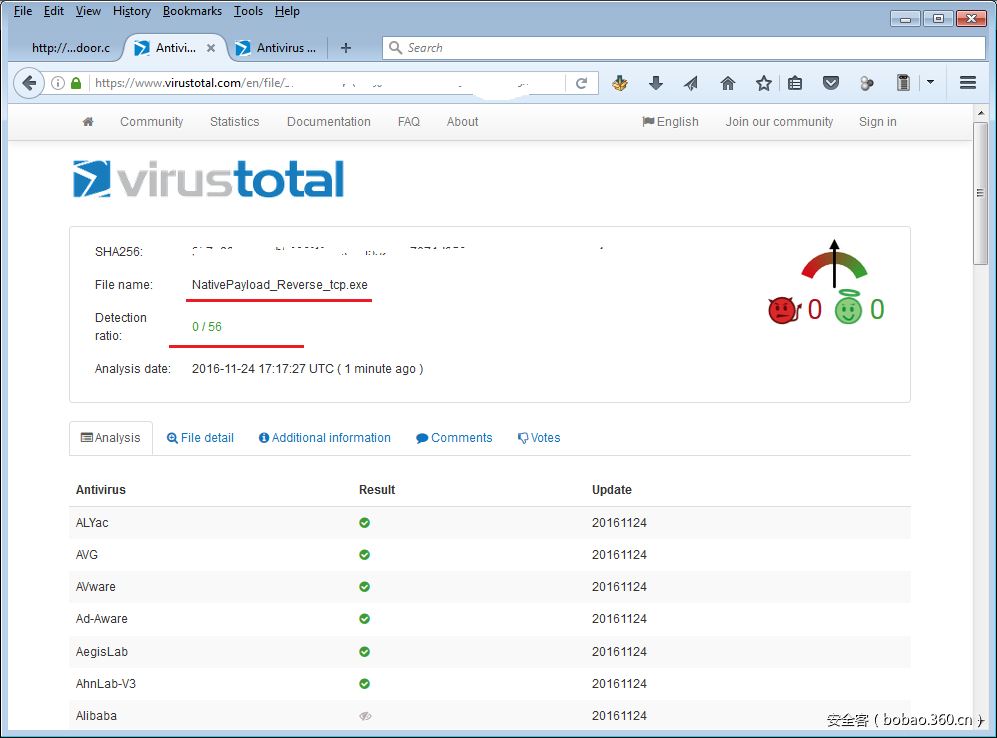The image size is (997, 738).
Task: Expand the dropdown arrow beside the toolbar extension icon
Action: tap(930, 83)
